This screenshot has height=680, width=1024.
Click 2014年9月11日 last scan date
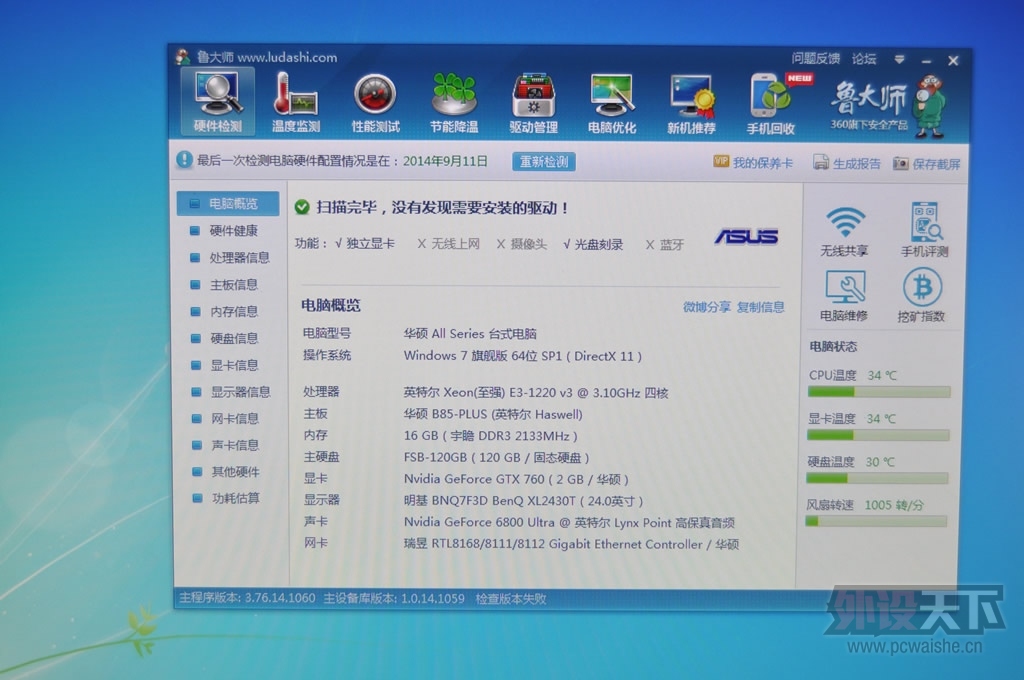pos(445,161)
